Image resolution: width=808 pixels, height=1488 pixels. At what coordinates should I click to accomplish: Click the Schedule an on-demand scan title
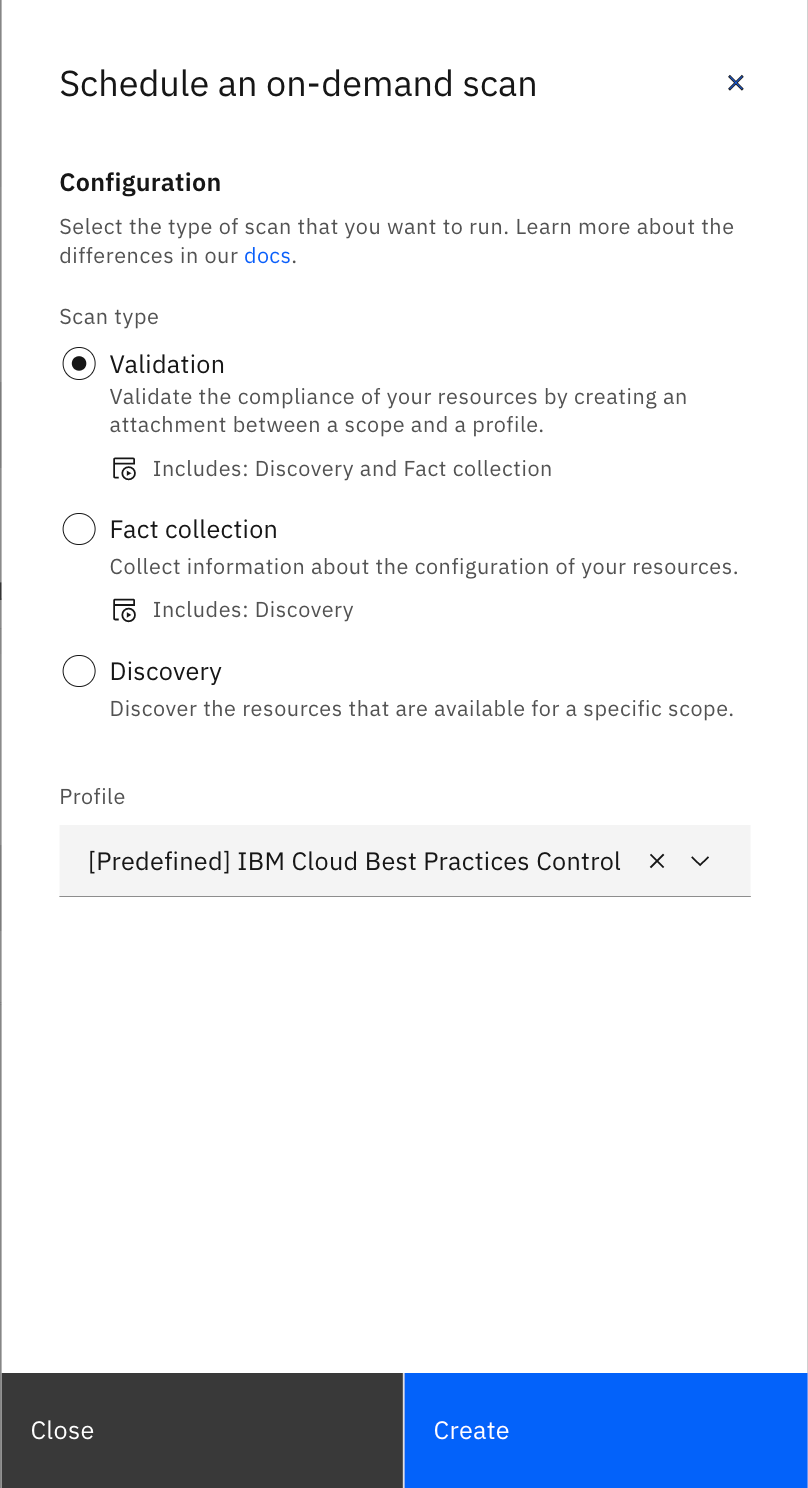298,84
